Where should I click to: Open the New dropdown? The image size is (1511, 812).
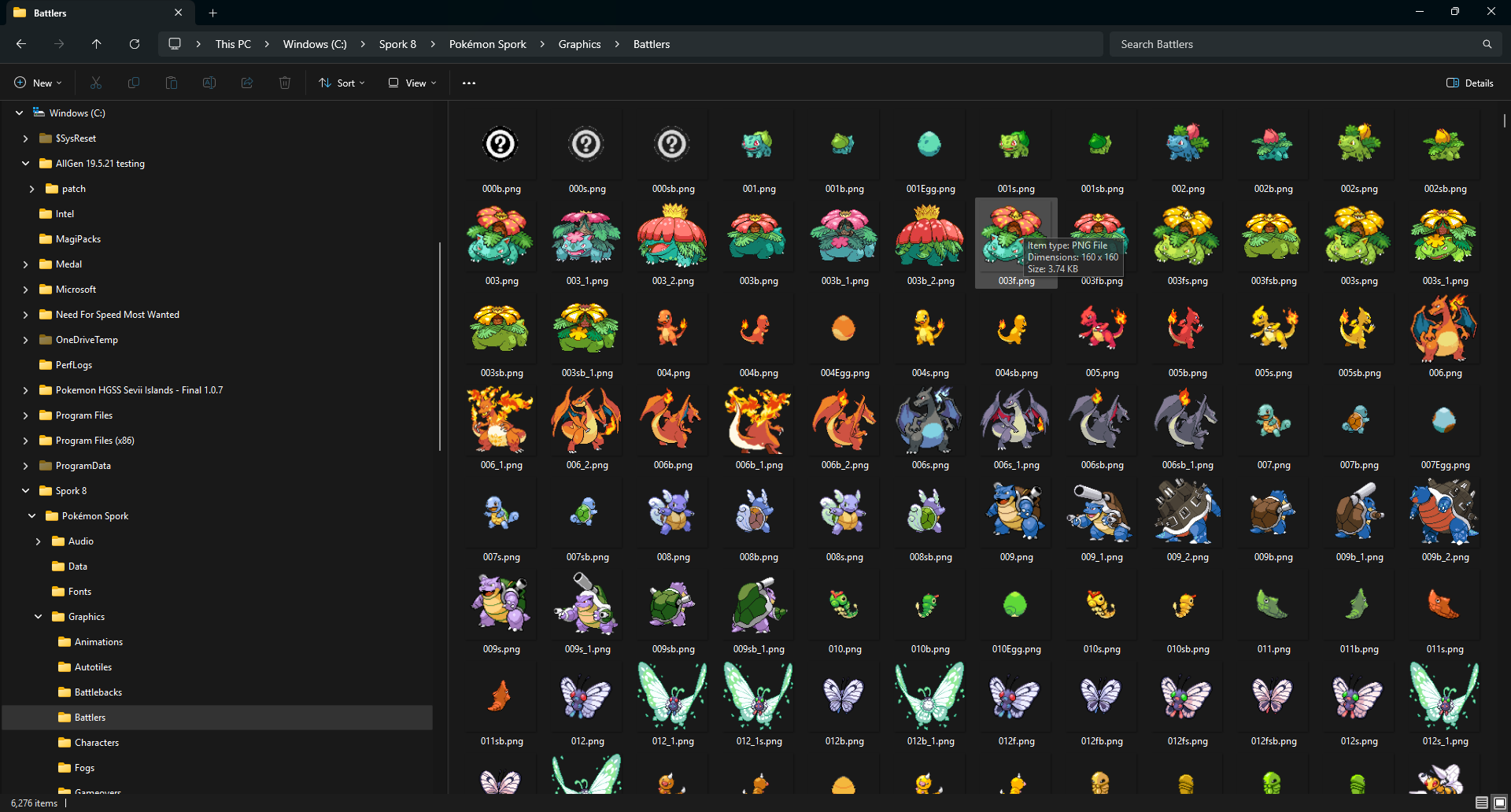point(38,83)
